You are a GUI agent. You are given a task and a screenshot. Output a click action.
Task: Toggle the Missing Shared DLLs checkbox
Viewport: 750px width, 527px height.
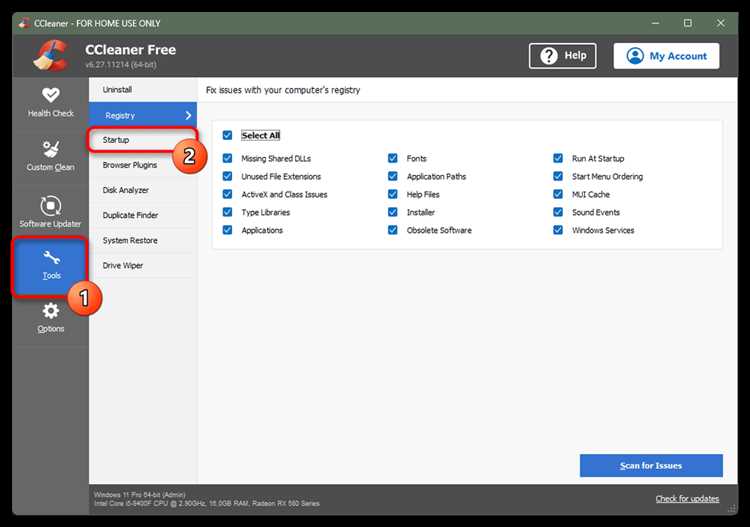point(228,159)
